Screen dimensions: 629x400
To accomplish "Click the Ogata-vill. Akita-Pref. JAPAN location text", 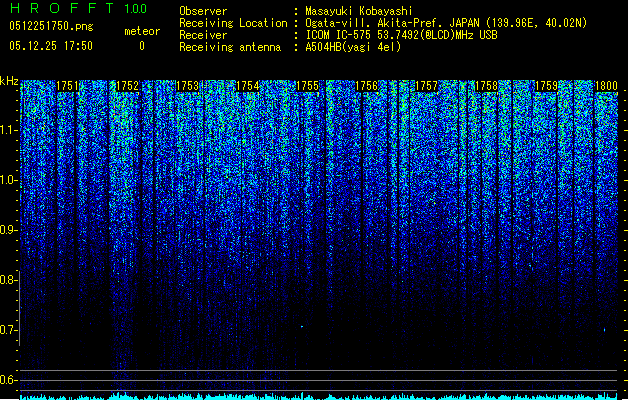I will (446, 23).
